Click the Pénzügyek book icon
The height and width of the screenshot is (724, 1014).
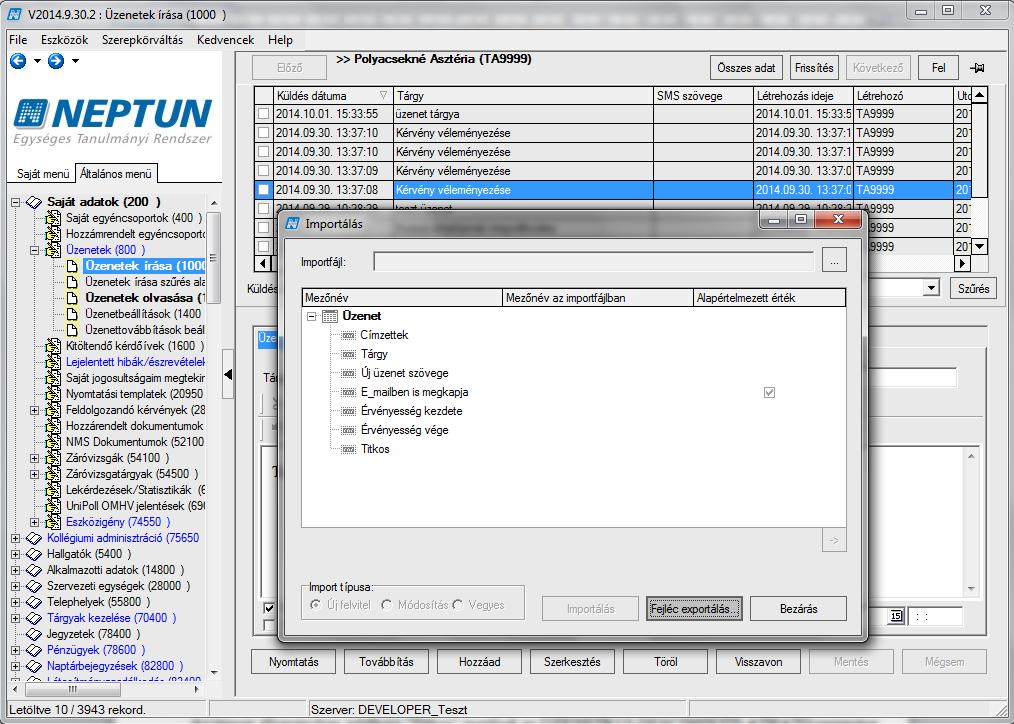[x=34, y=650]
